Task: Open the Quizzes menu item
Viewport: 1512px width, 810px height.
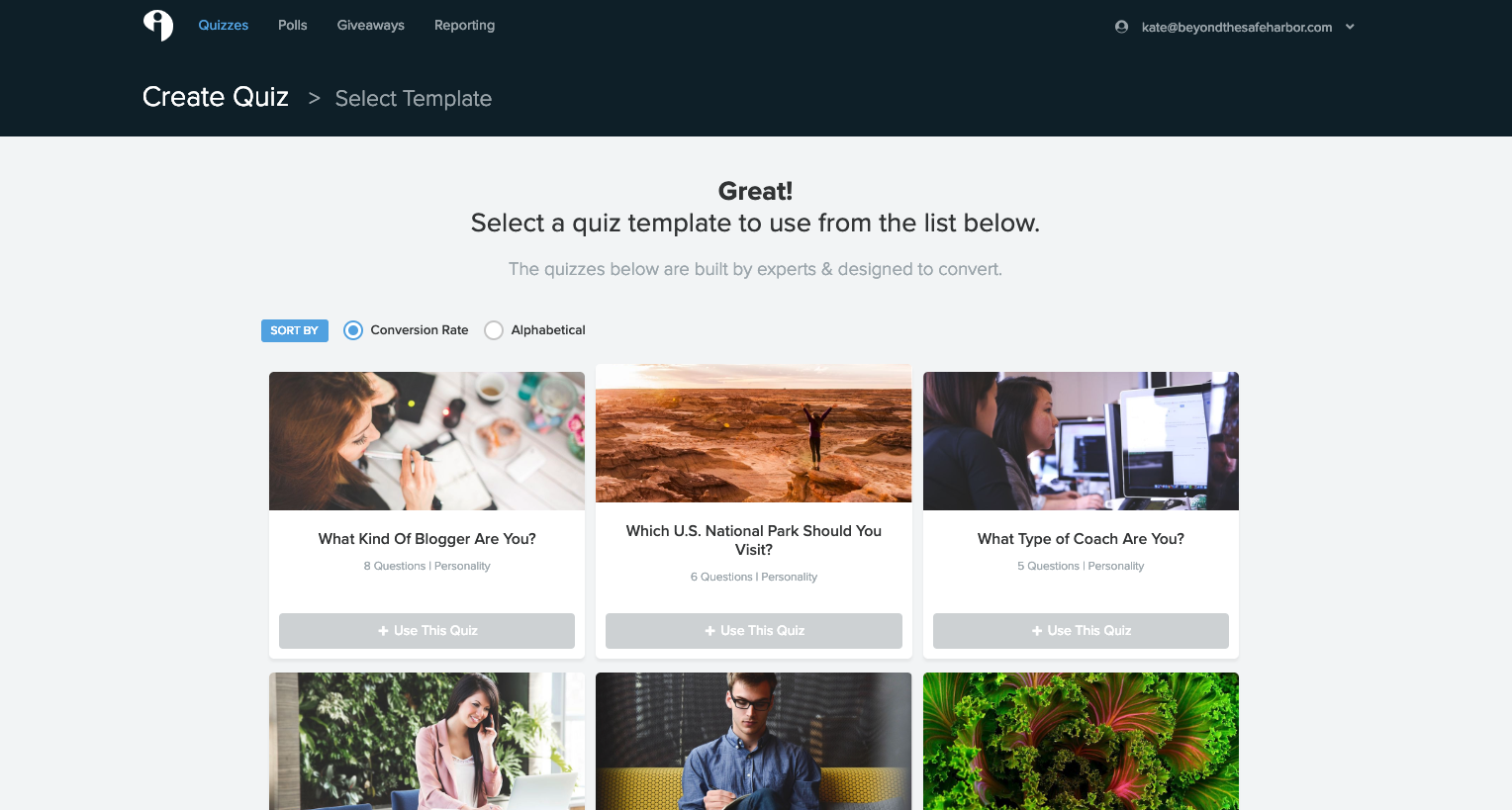Action: click(x=224, y=25)
